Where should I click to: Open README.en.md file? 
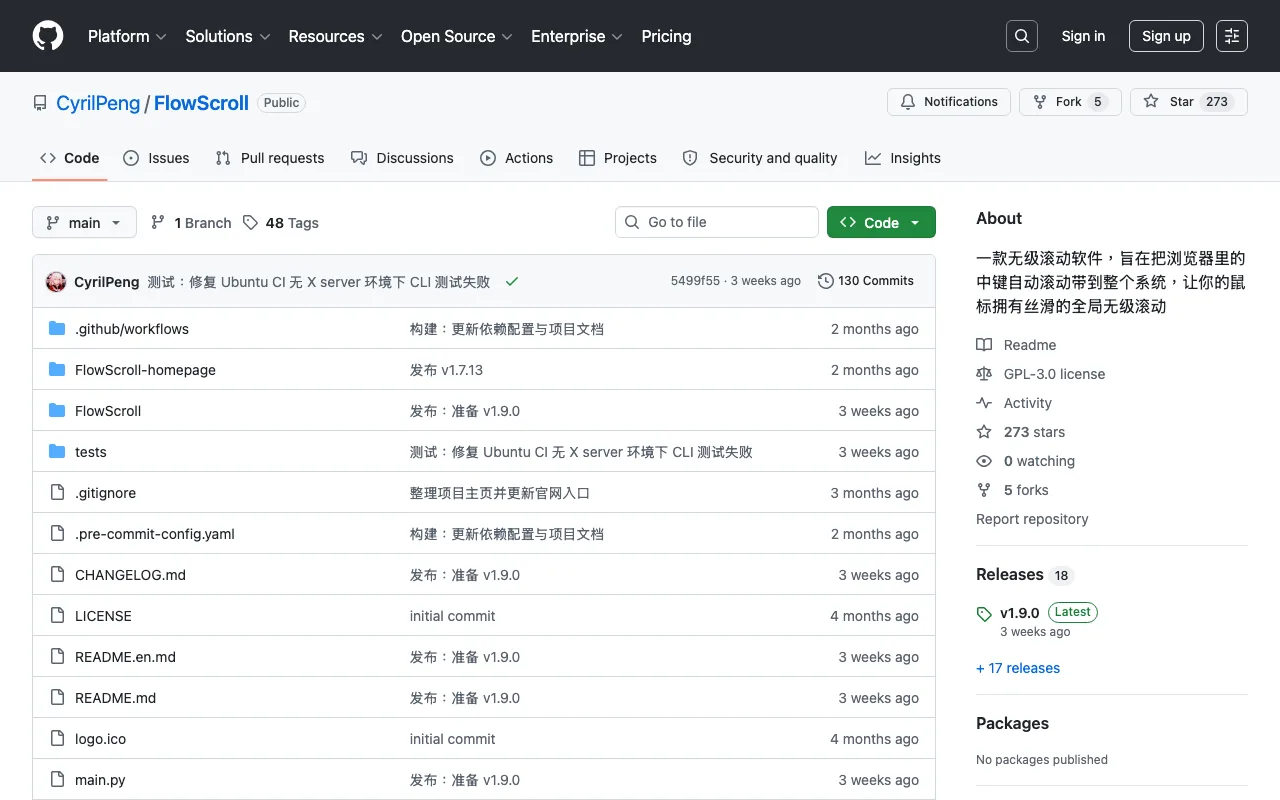pyautogui.click(x=125, y=657)
